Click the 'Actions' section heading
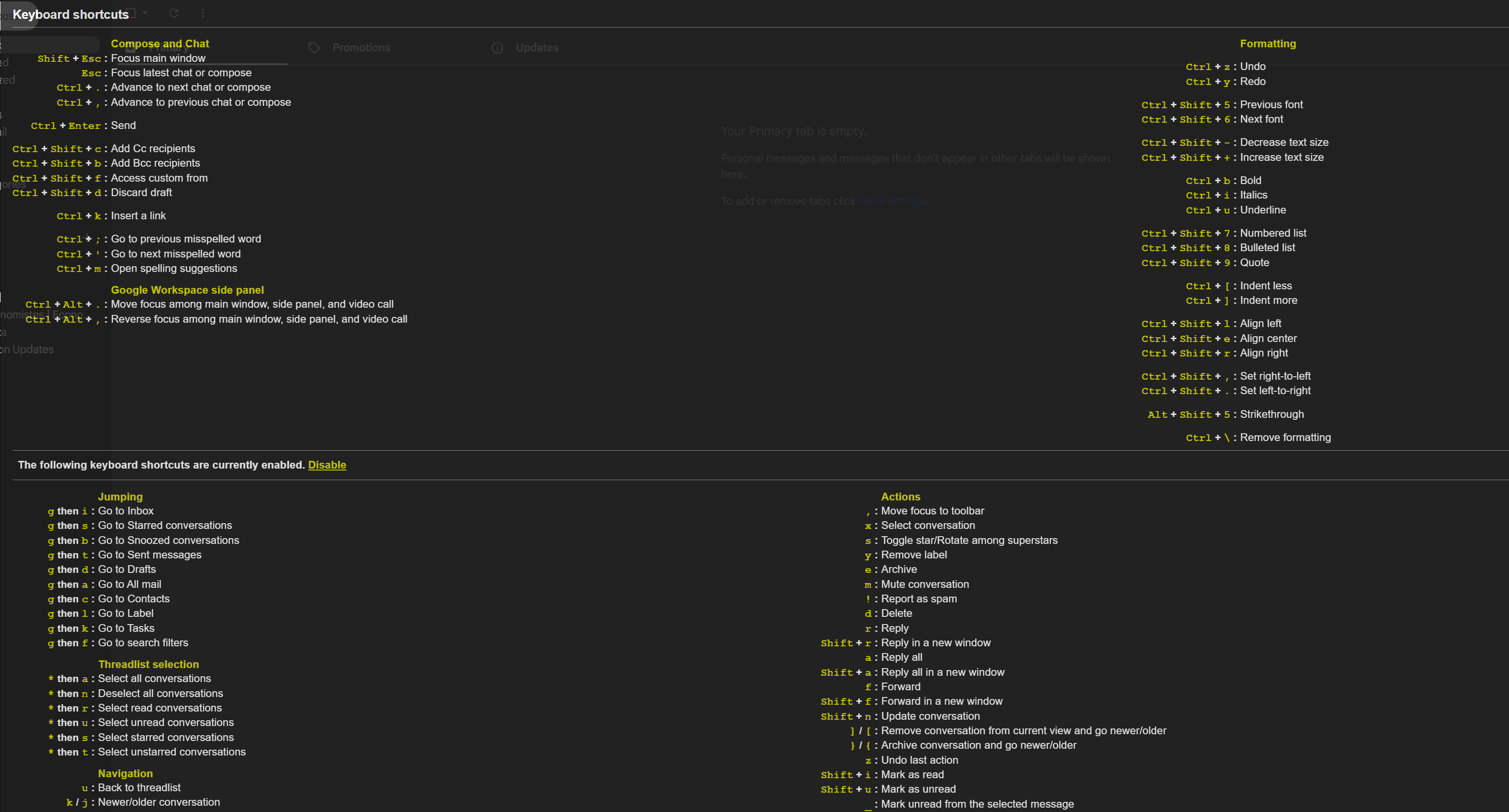Viewport: 1509px width, 812px height. [900, 497]
